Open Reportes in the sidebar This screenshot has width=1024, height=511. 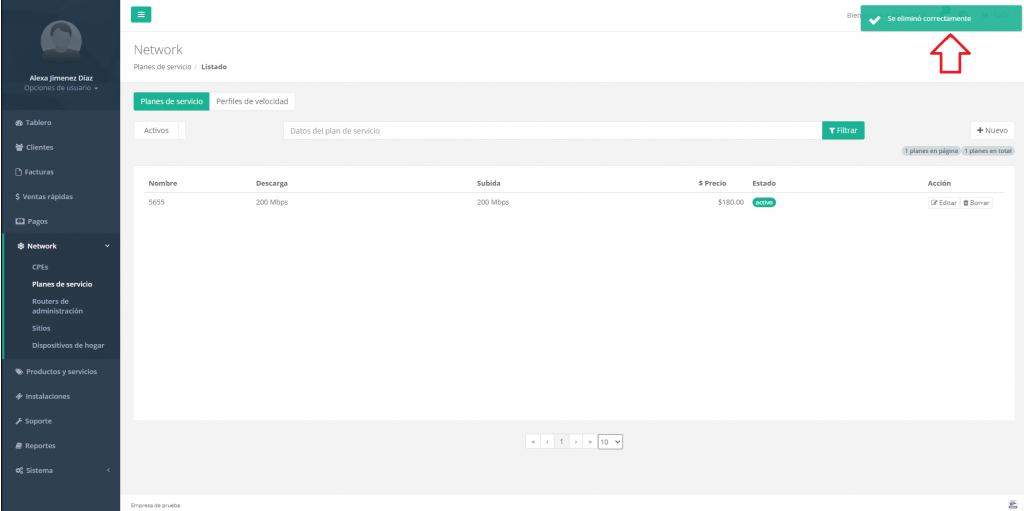40,446
